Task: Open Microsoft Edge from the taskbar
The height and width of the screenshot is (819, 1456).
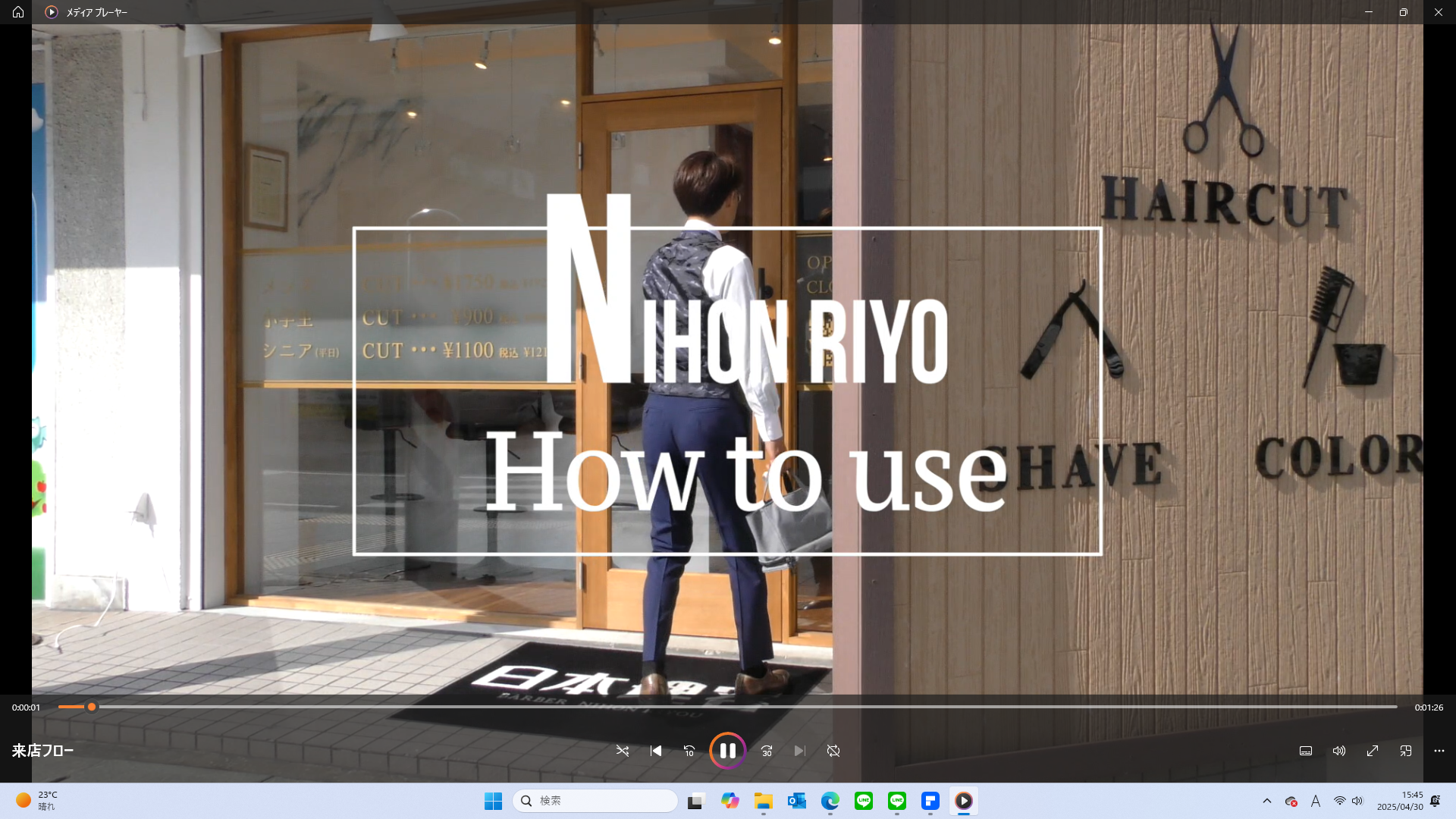Action: (x=830, y=801)
